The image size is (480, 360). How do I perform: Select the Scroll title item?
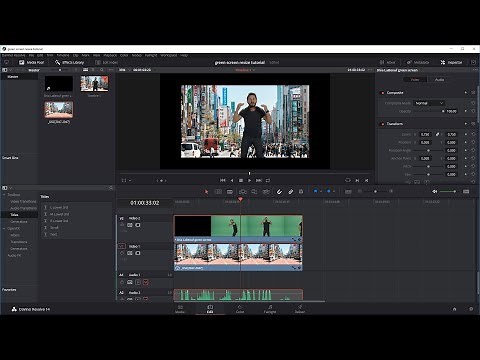(54, 228)
